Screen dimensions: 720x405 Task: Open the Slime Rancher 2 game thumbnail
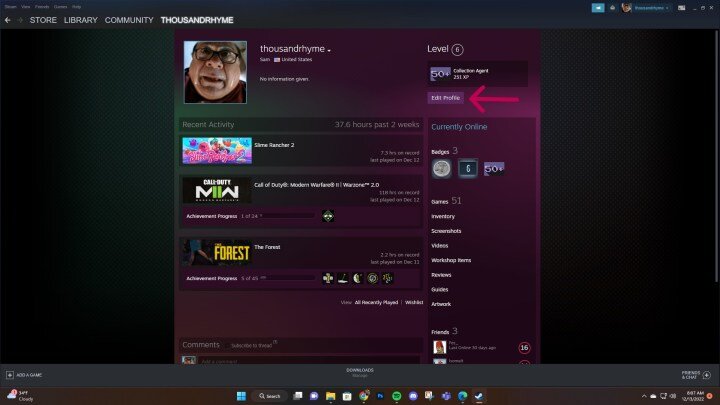217,151
